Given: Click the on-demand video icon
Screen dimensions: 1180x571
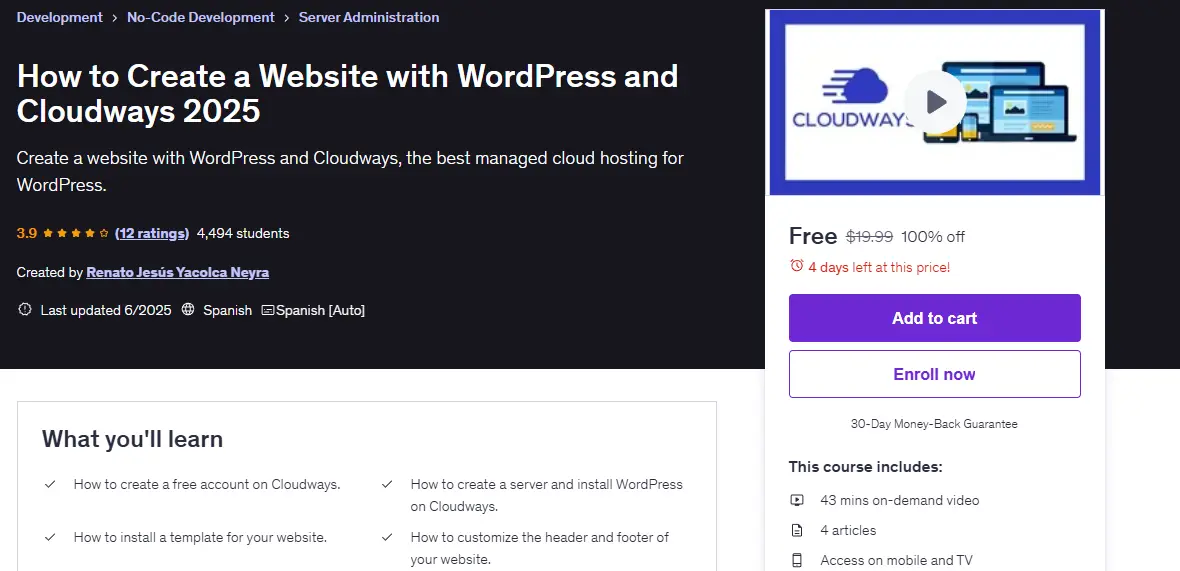Looking at the screenshot, I should 797,500.
